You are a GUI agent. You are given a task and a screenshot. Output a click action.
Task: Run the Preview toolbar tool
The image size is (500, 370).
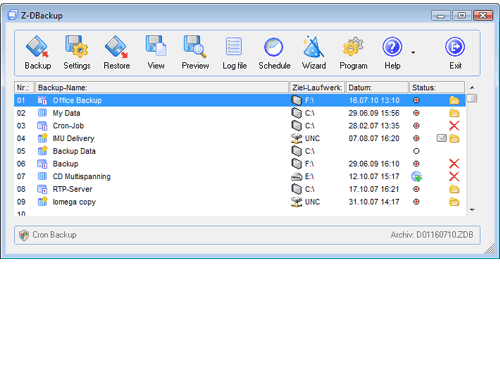(195, 53)
